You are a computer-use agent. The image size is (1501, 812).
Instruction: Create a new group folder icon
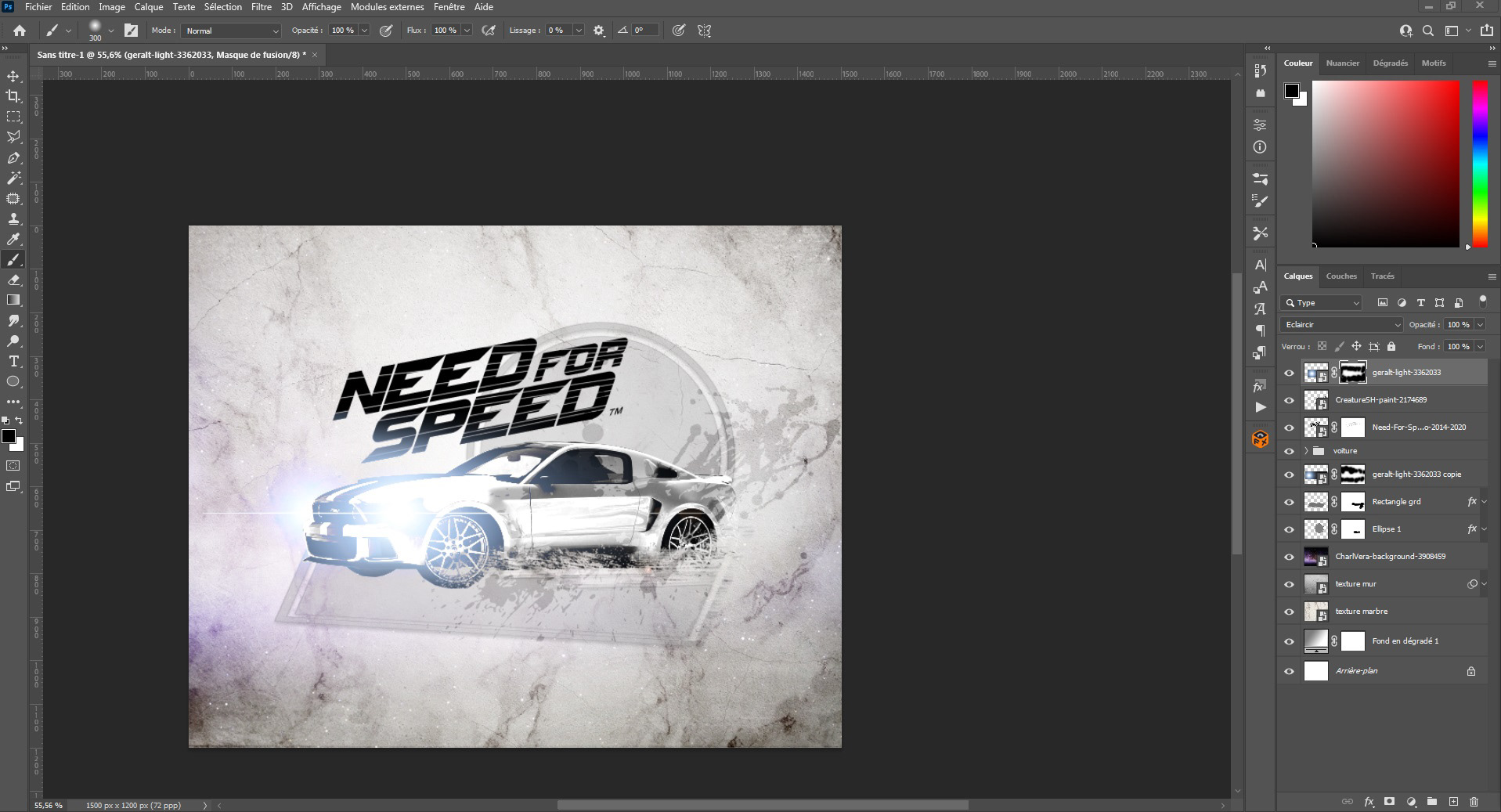click(1431, 802)
